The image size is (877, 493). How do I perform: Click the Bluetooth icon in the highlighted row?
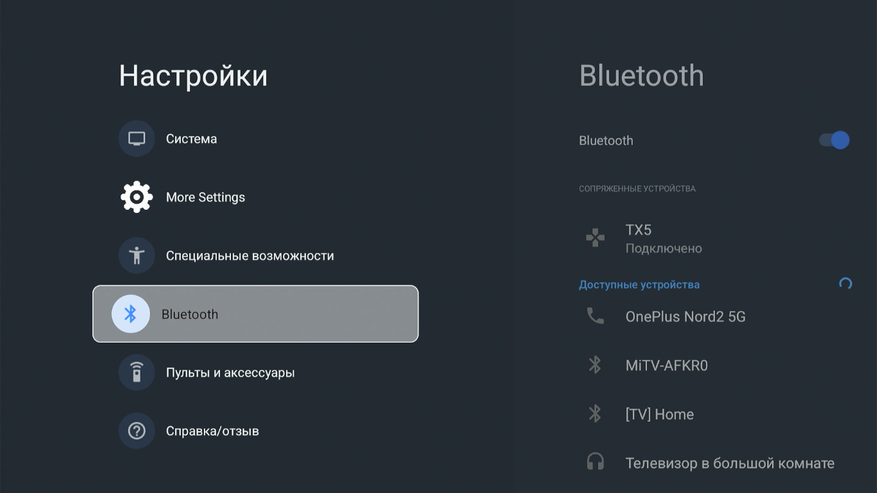click(130, 314)
